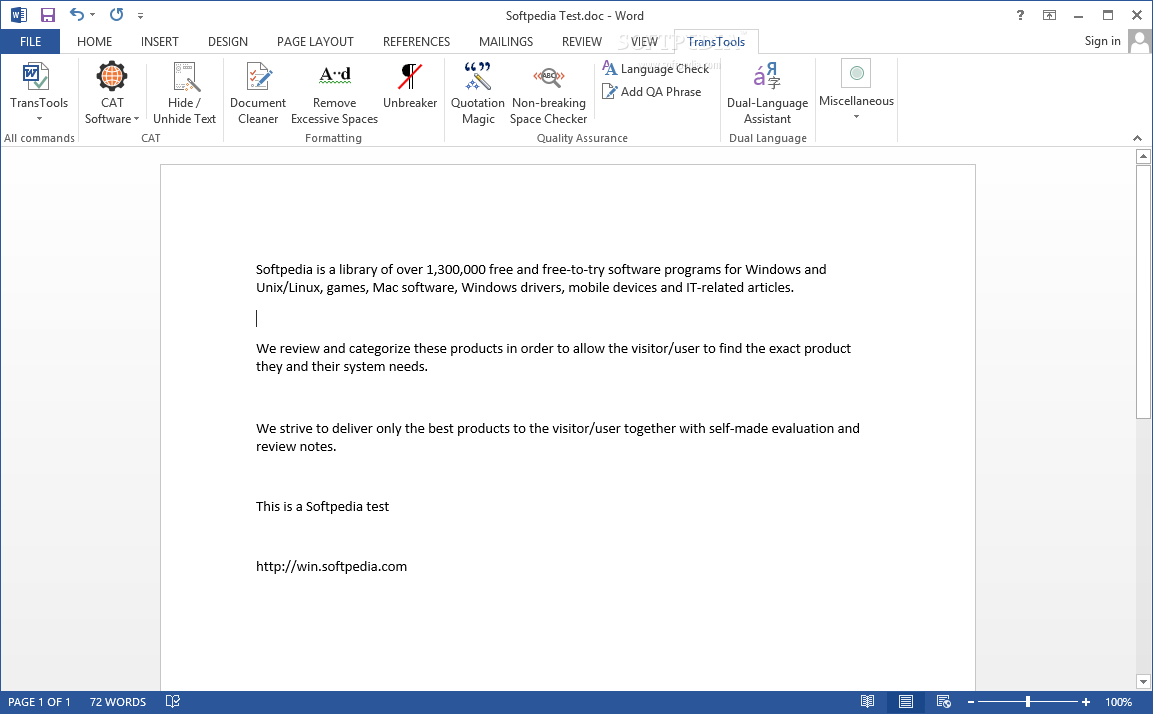The image size is (1153, 714).
Task: Click the proofing errors icon in status bar
Action: click(x=173, y=701)
